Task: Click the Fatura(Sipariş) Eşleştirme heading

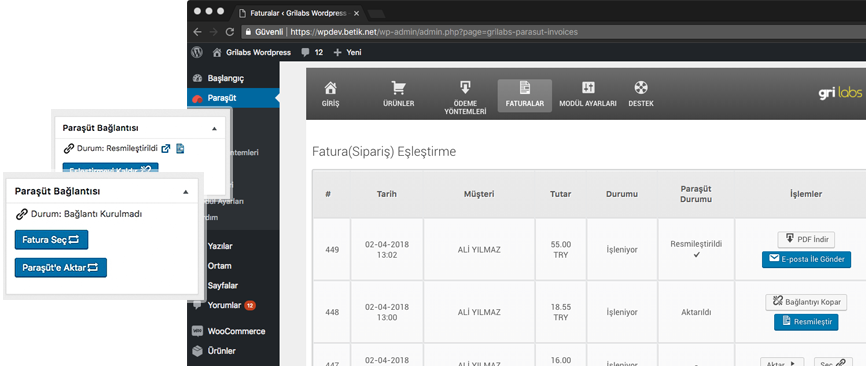Action: coord(384,151)
